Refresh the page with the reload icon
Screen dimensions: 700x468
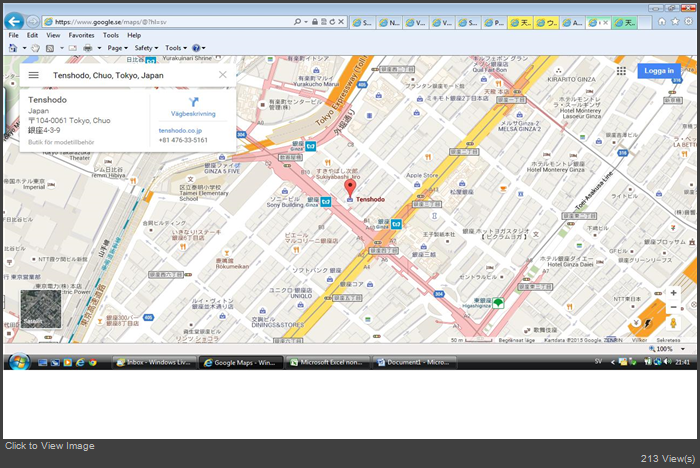click(x=332, y=21)
